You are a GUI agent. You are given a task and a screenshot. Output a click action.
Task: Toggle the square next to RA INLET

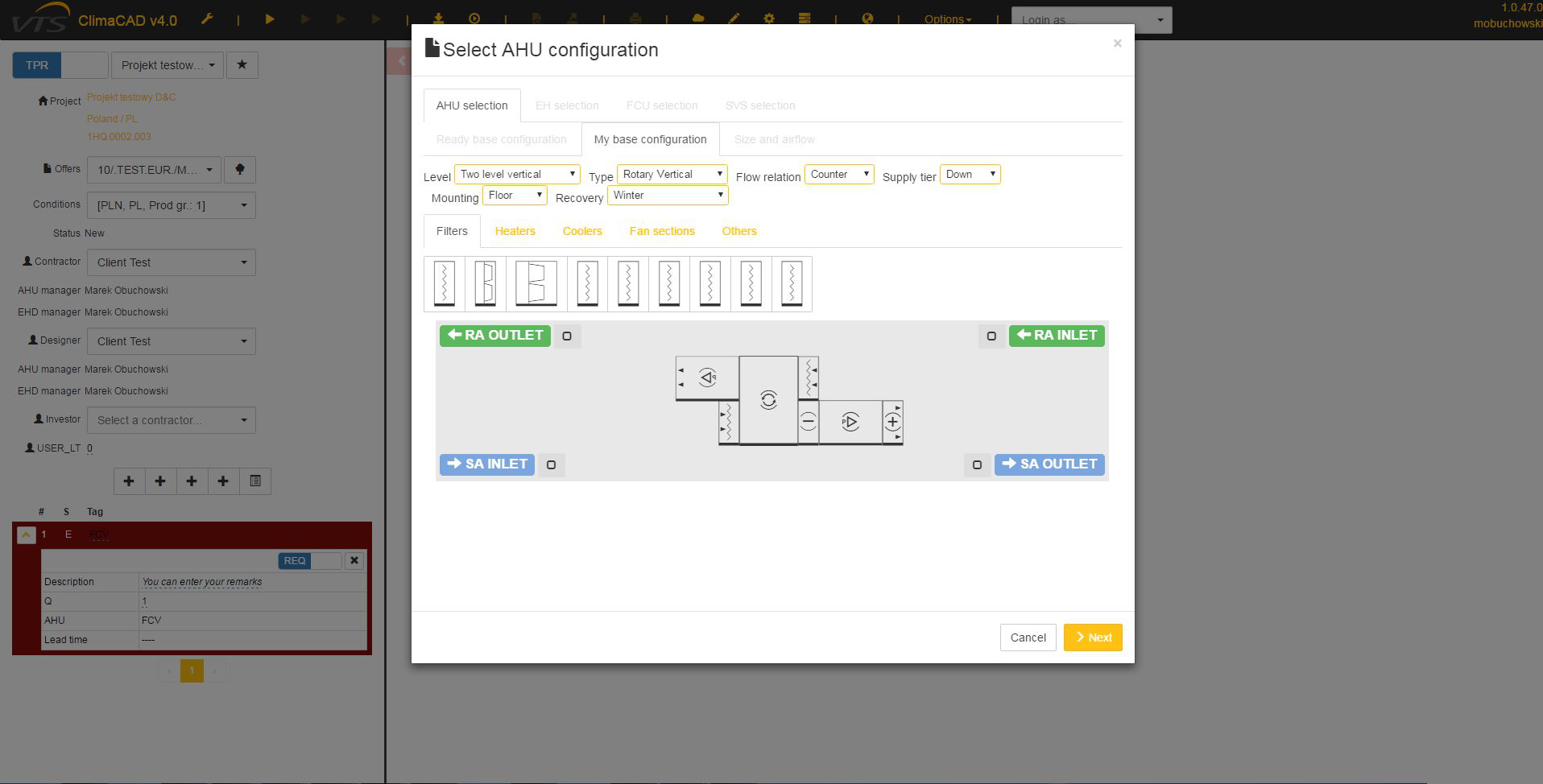(991, 336)
